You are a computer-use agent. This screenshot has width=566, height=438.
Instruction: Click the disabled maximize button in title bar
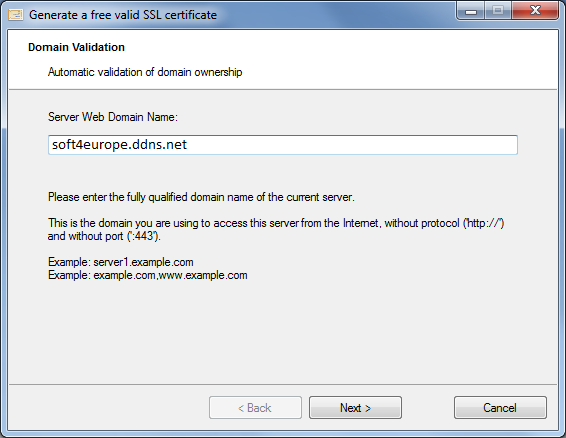tap(498, 11)
